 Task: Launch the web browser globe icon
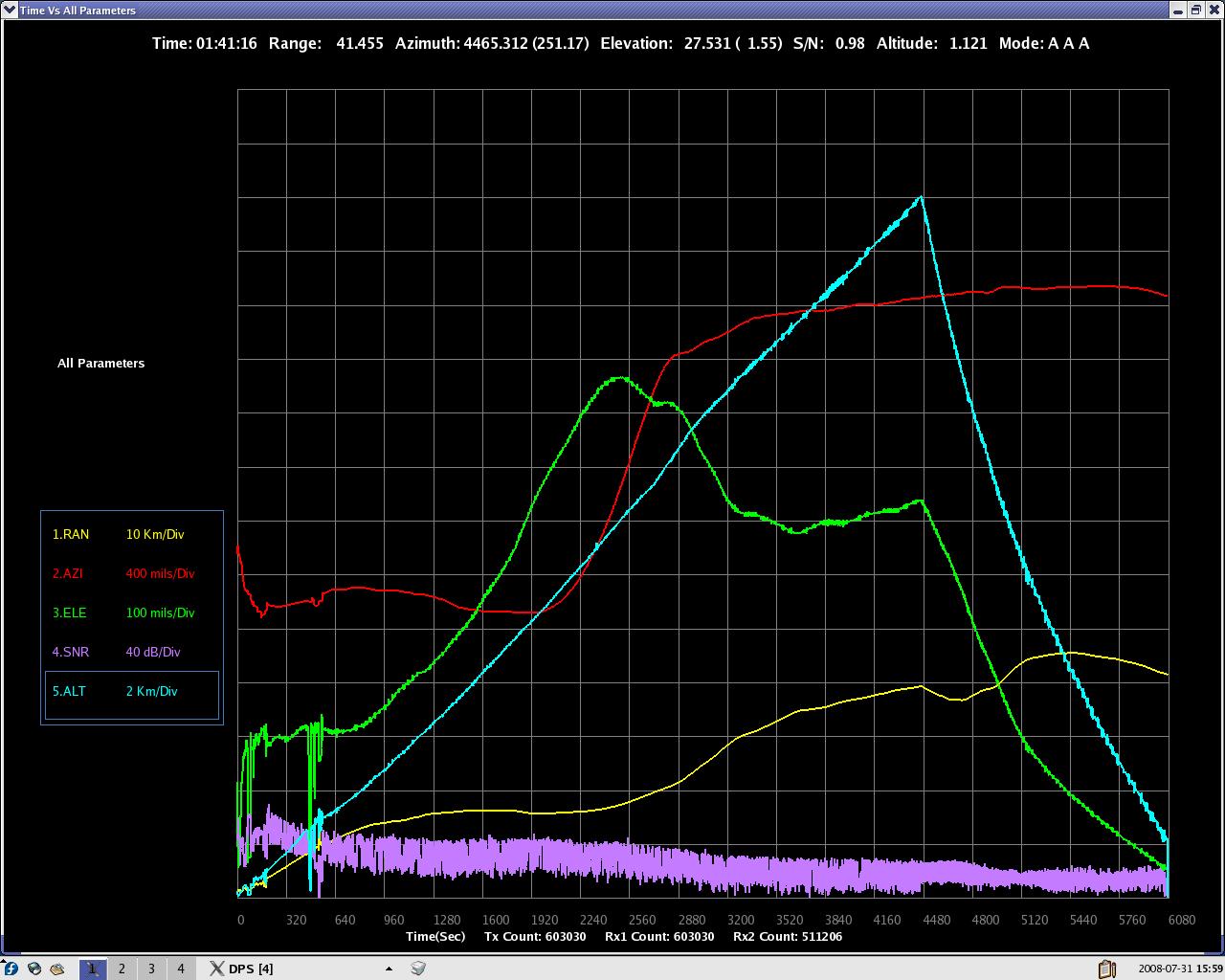pyautogui.click(x=34, y=969)
